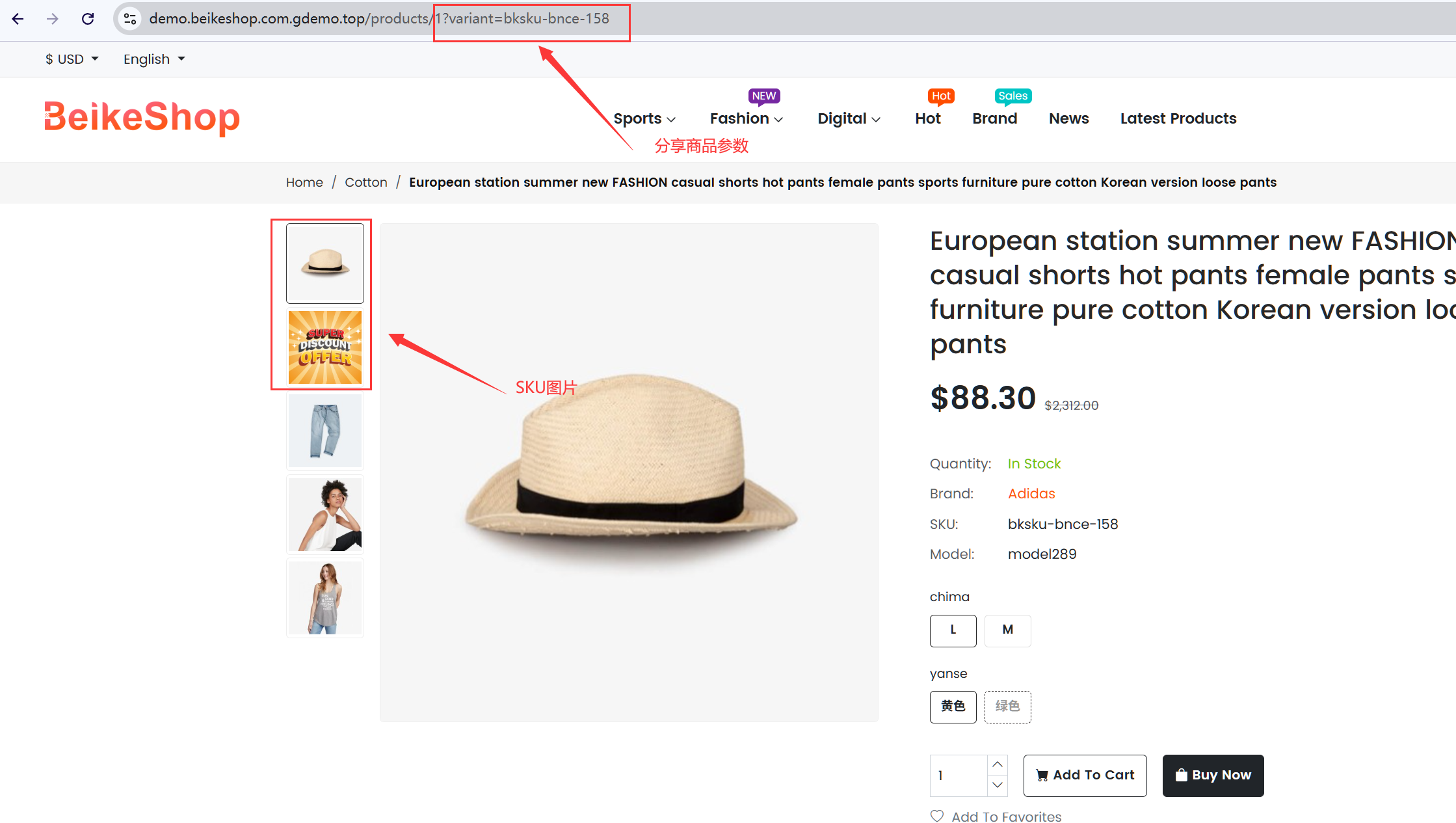Screen dimensions: 1456x823
Task: Select the Super Discount Offer thumbnail
Action: (325, 347)
